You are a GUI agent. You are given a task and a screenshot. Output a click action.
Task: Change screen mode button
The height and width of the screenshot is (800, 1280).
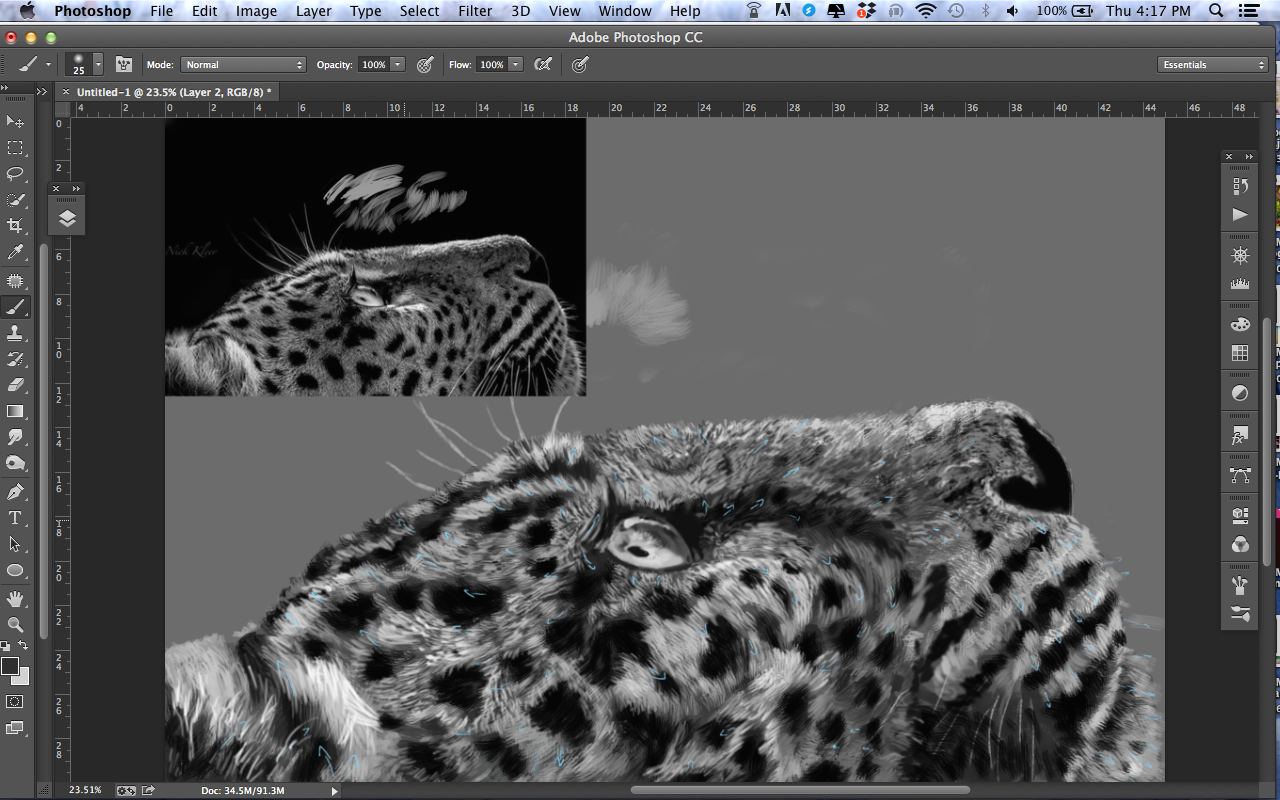(15, 729)
